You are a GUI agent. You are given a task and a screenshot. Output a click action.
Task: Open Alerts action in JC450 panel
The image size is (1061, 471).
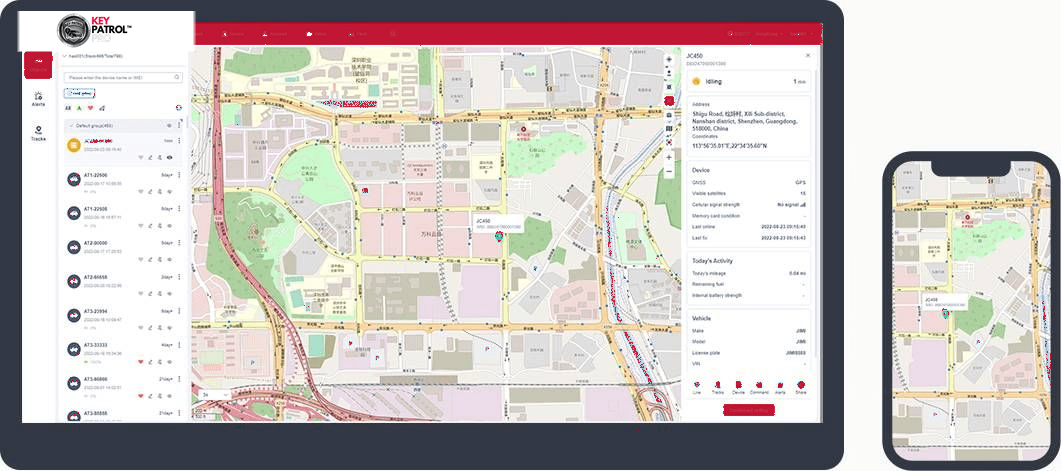click(x=780, y=386)
